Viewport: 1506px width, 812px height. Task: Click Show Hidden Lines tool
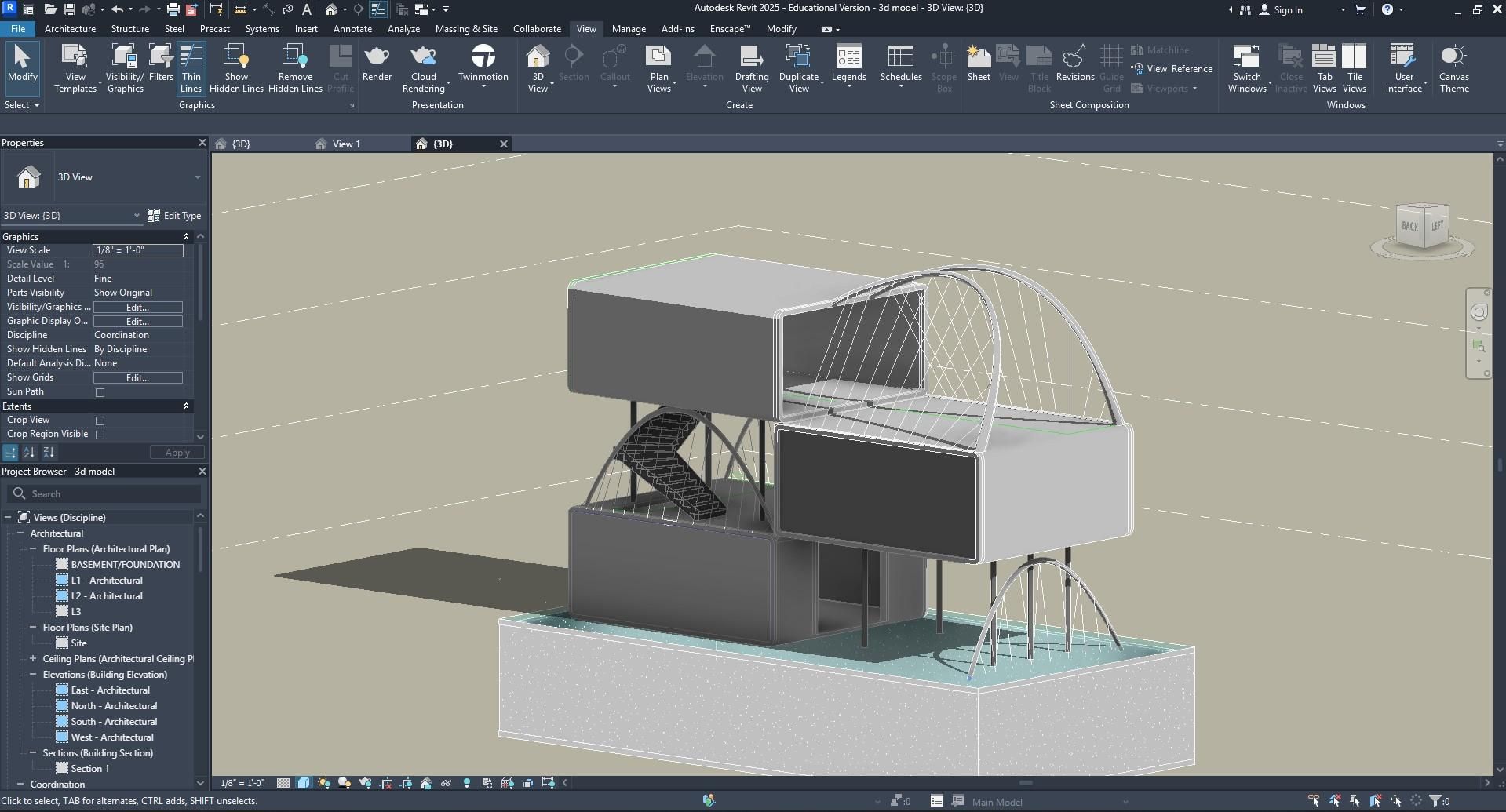tap(236, 68)
